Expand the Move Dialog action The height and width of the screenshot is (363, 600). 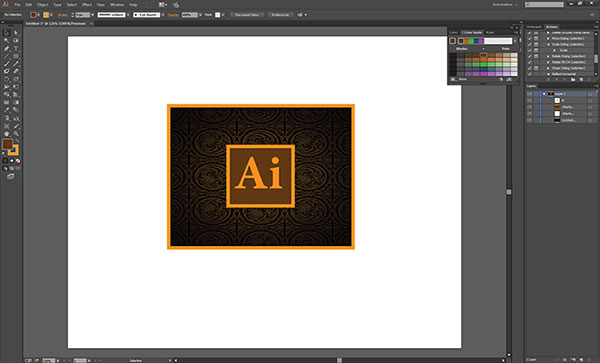coord(548,39)
